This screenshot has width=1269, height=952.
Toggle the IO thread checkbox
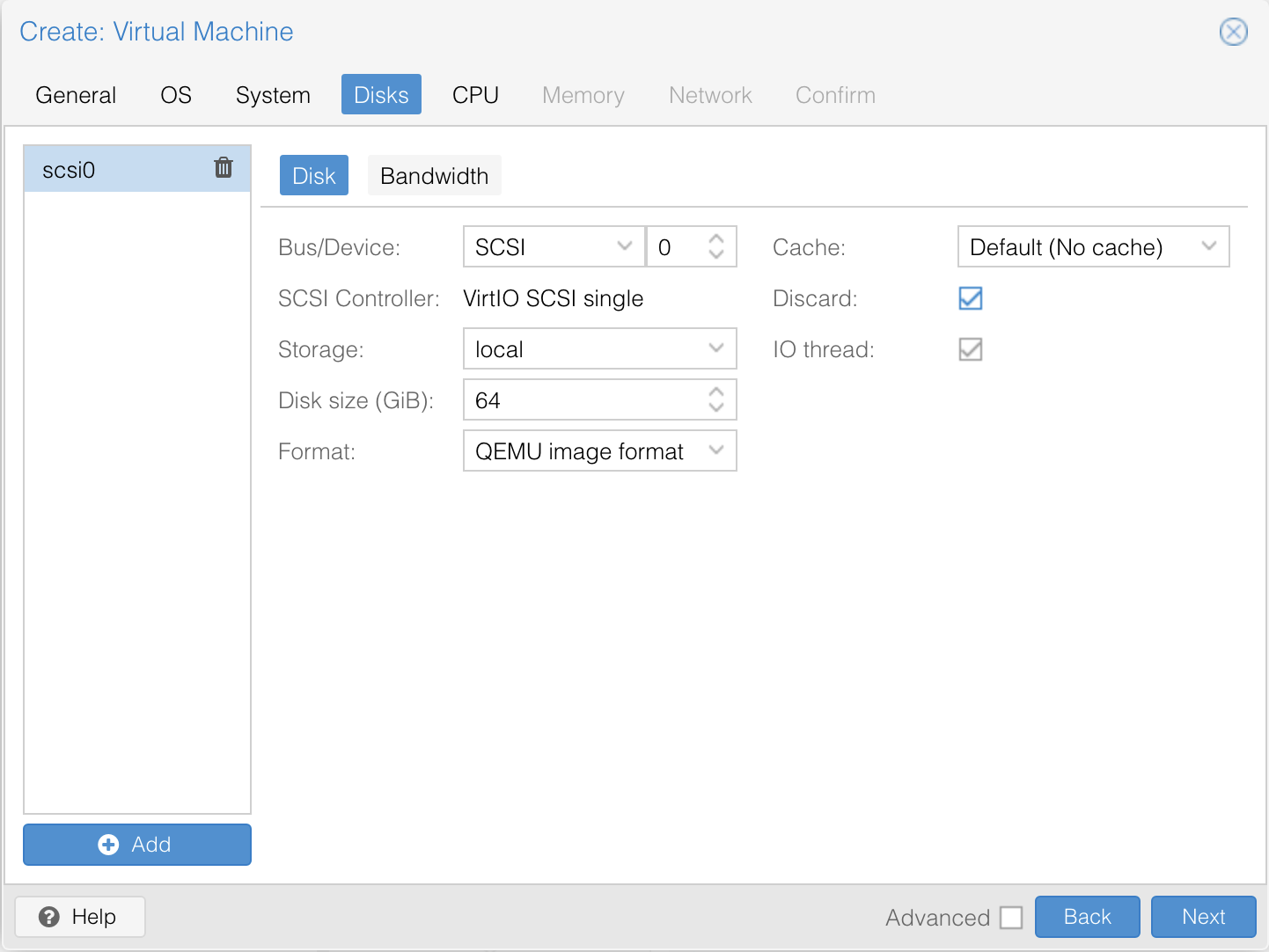pyautogui.click(x=971, y=349)
